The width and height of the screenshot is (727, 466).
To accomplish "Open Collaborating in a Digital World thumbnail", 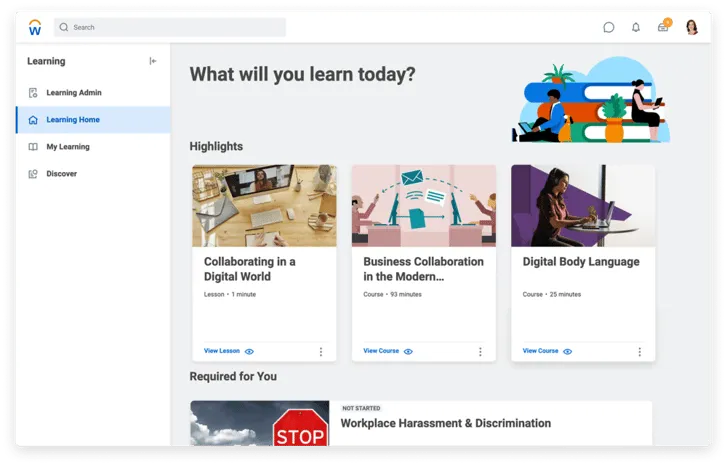I will (264, 205).
